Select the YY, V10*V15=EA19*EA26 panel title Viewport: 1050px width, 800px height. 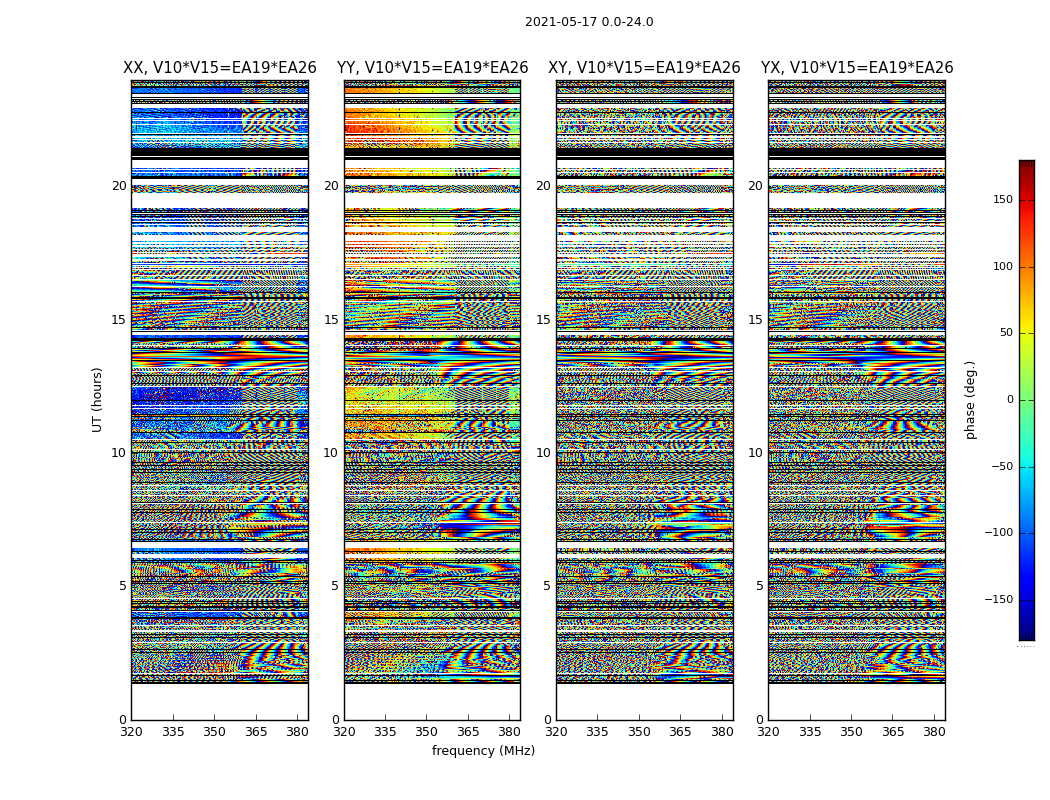tap(433, 68)
